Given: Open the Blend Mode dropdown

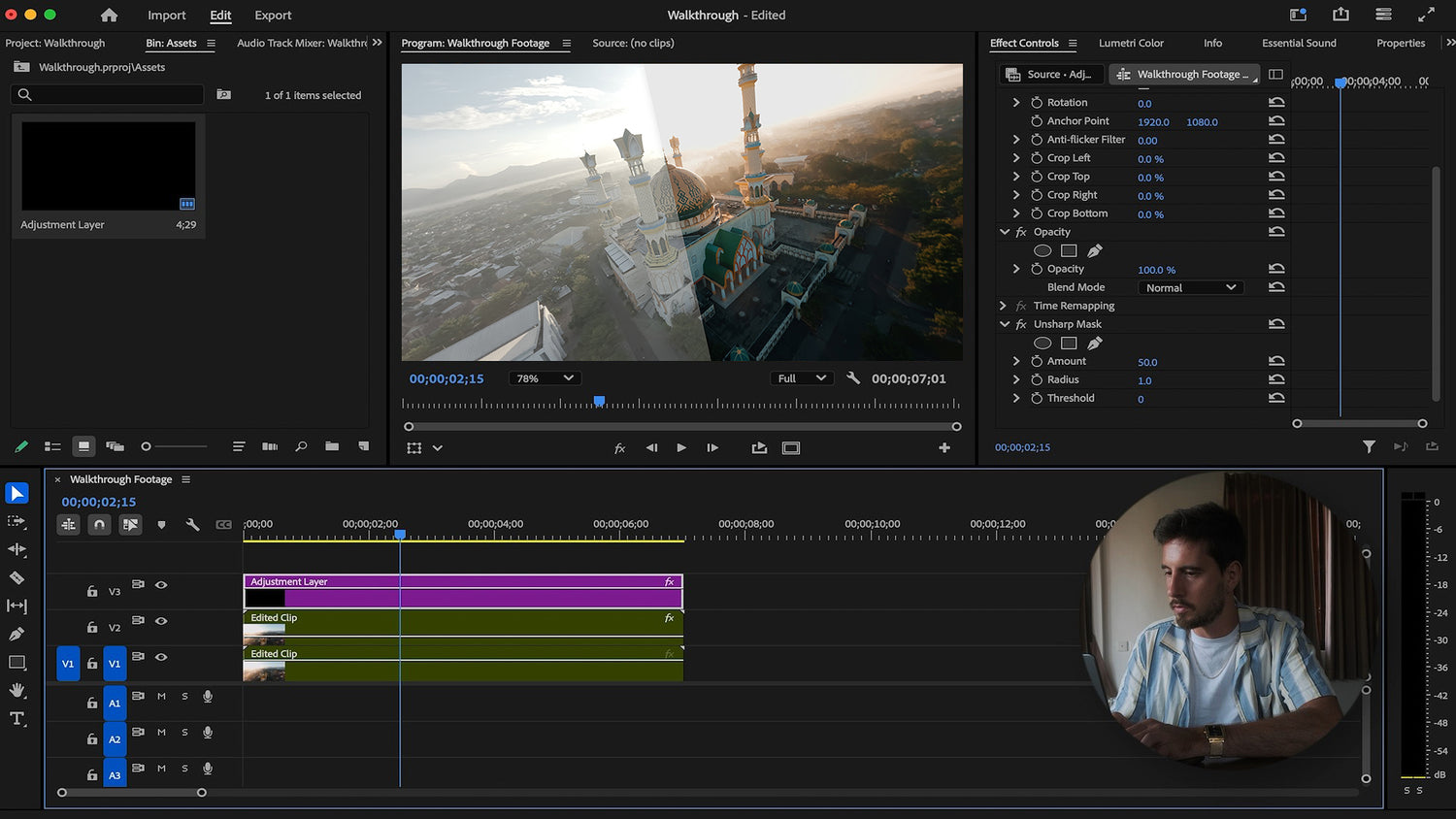Looking at the screenshot, I should click(x=1190, y=287).
